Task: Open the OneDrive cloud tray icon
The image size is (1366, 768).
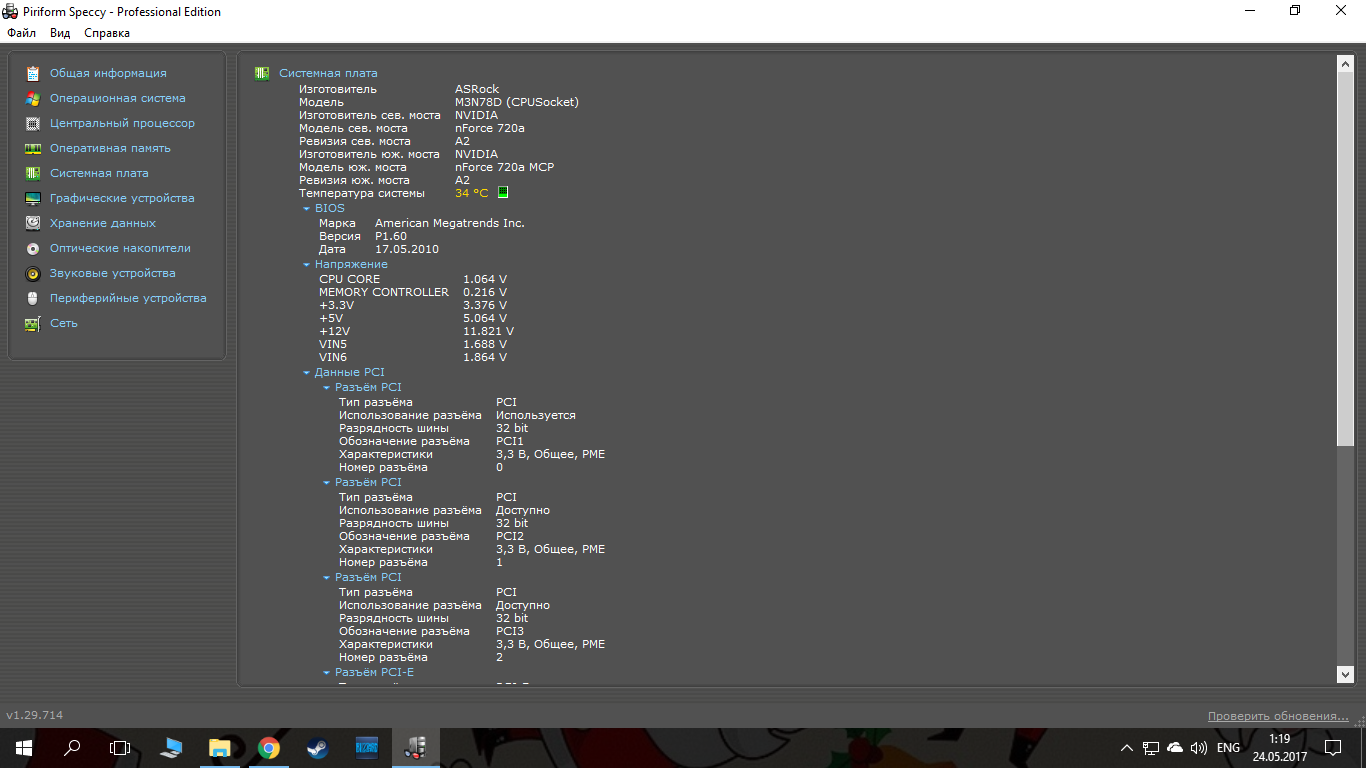Action: click(1175, 748)
